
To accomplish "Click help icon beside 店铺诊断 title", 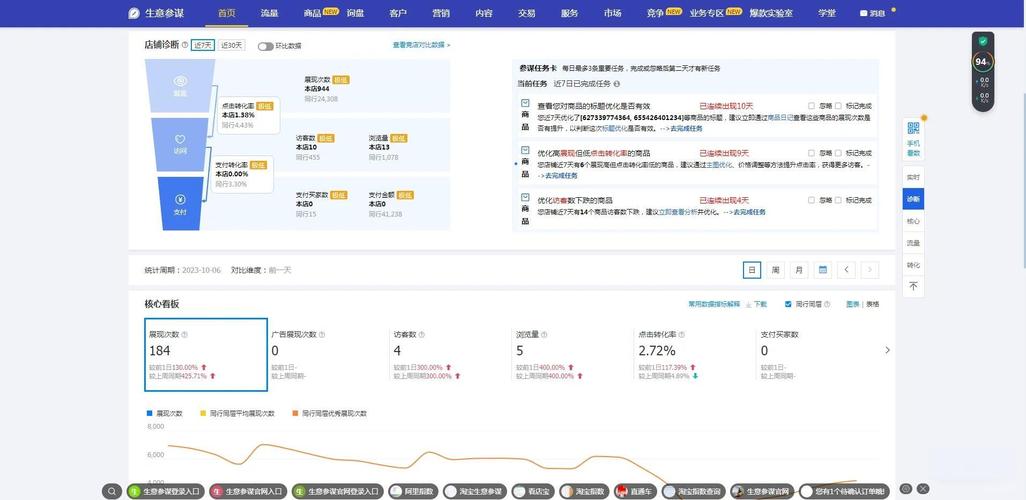I will 185,45.
